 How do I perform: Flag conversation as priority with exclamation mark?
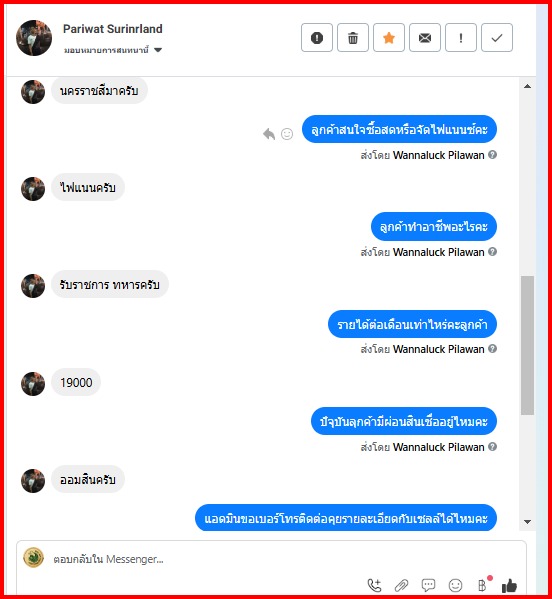(461, 37)
